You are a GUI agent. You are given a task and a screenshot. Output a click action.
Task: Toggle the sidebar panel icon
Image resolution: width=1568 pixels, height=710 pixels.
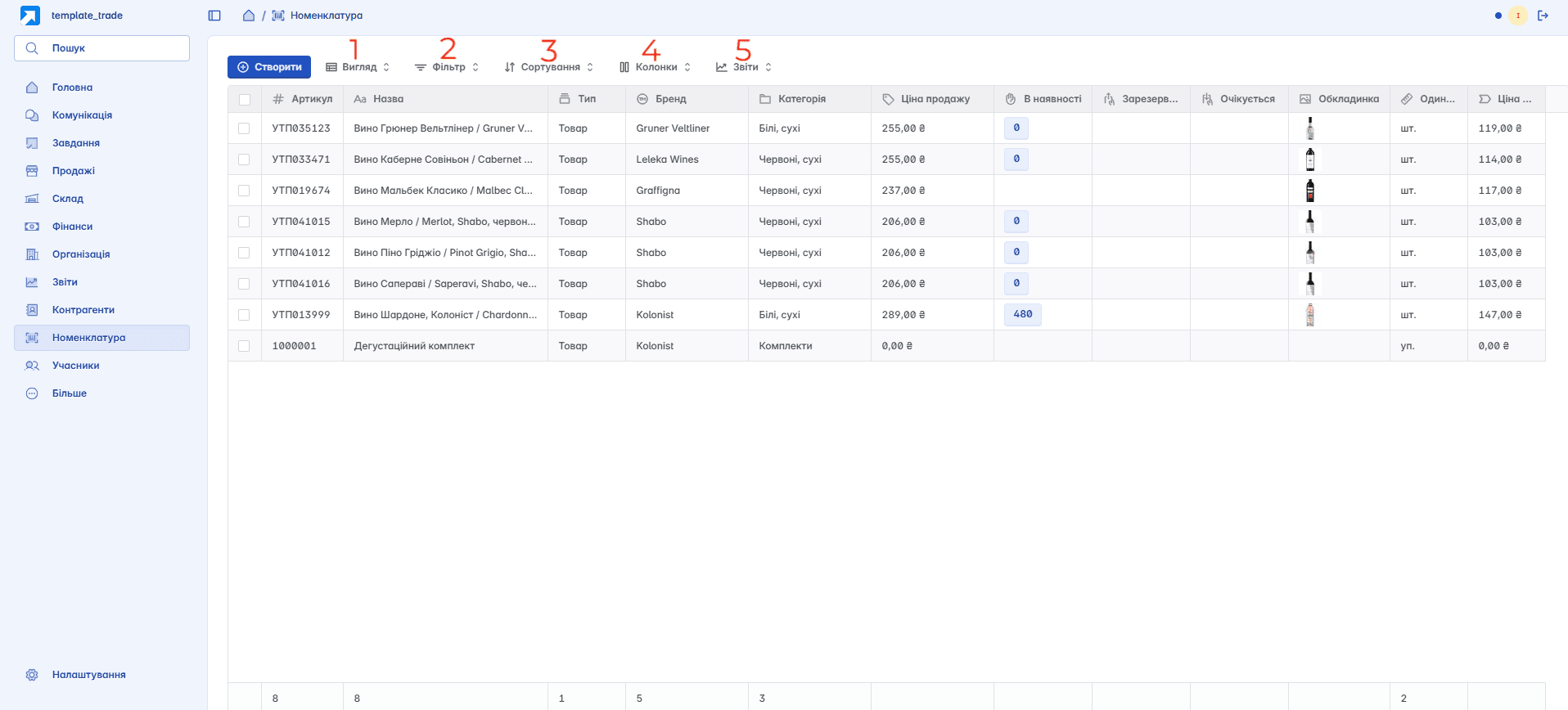(214, 16)
